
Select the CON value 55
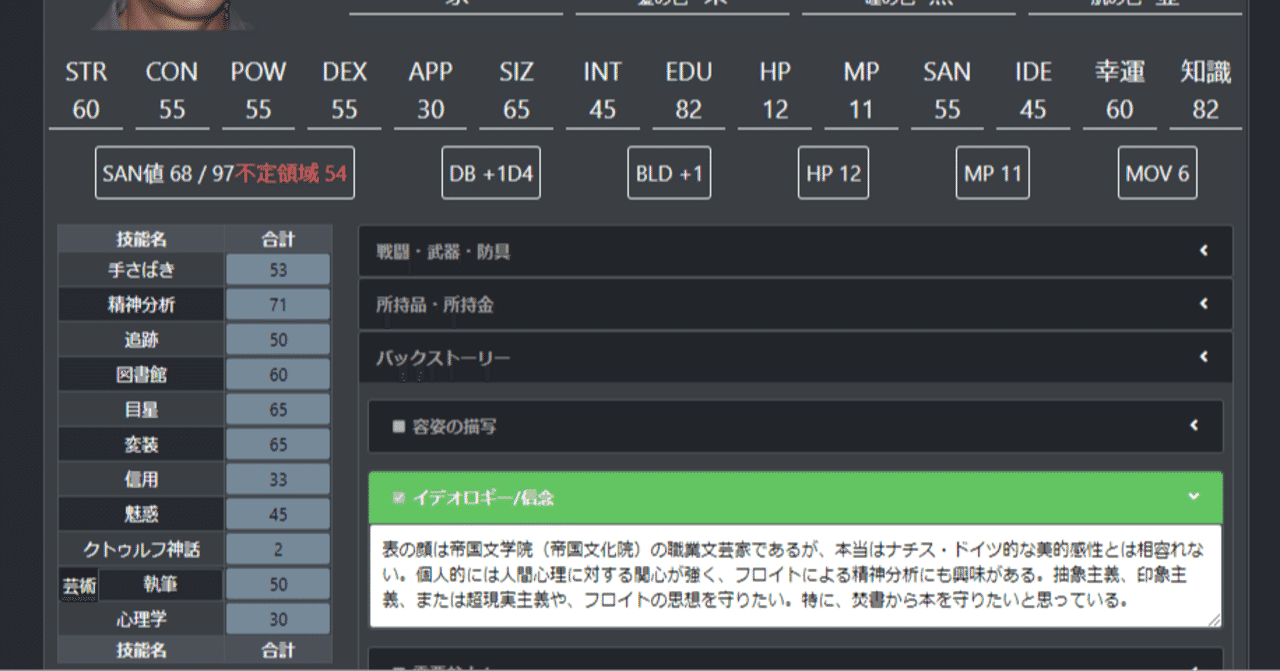click(x=172, y=110)
